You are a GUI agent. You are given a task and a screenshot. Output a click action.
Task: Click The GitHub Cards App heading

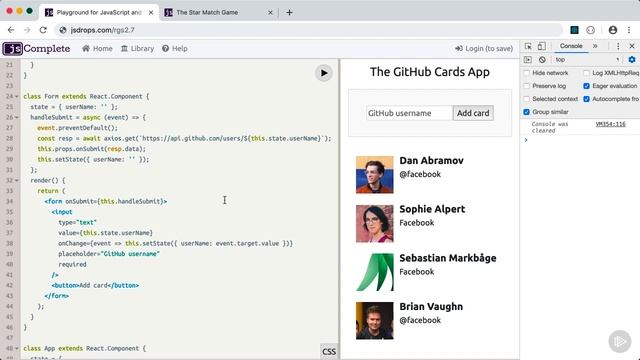point(430,72)
